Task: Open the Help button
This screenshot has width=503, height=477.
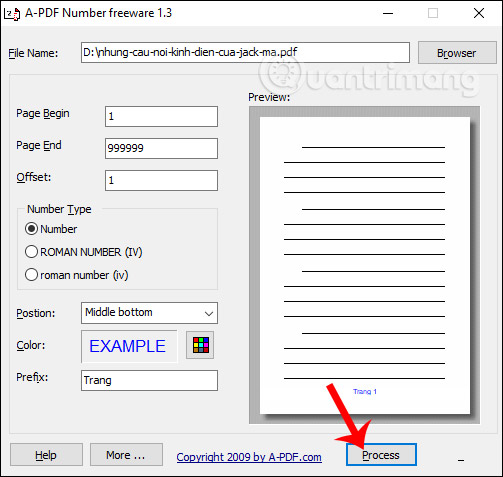Action: pos(46,455)
